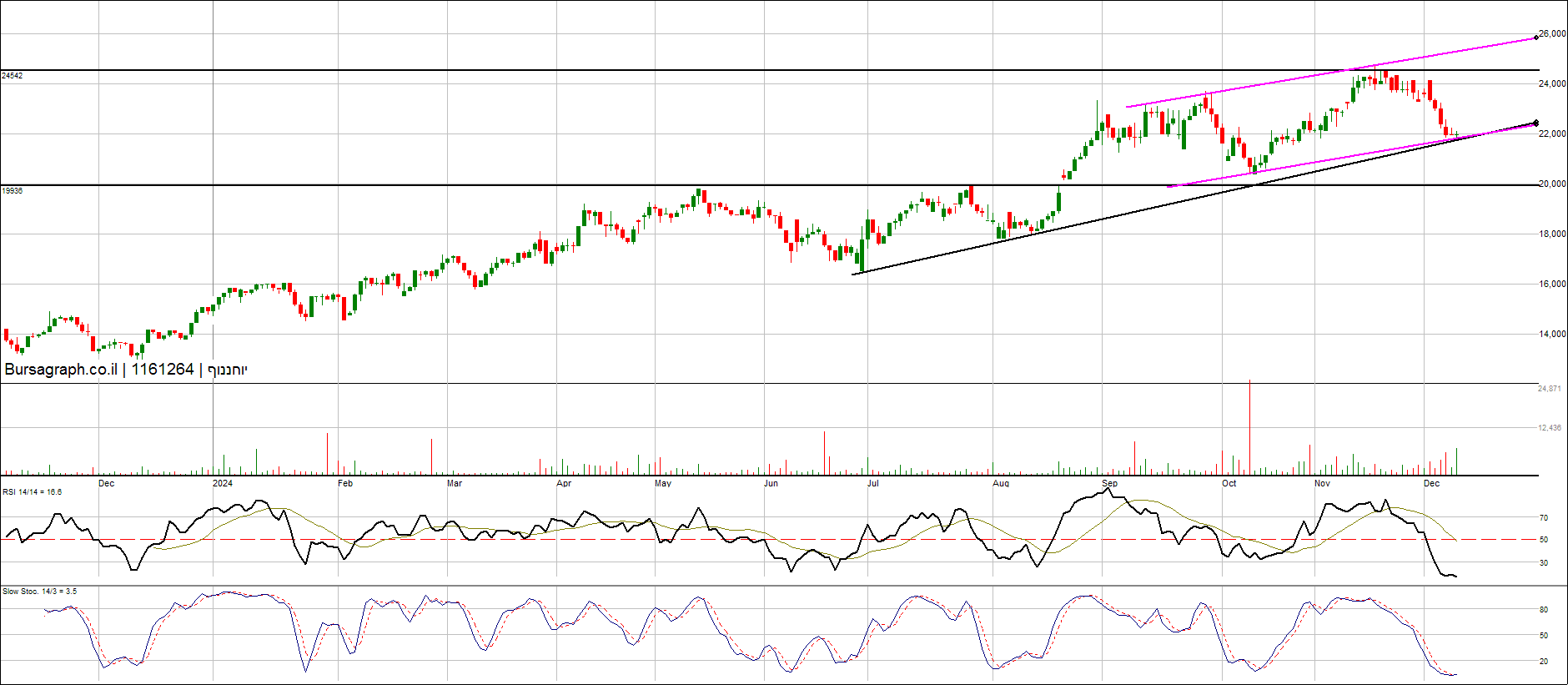Select the stock number 1161264 in the watermark
Viewport: 1568px width, 685px height.
[163, 370]
